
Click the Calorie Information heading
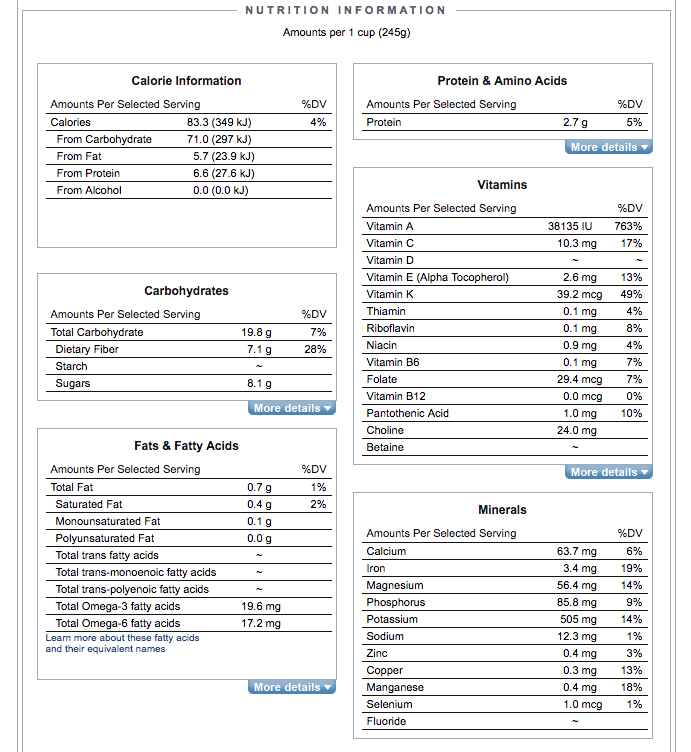(187, 81)
